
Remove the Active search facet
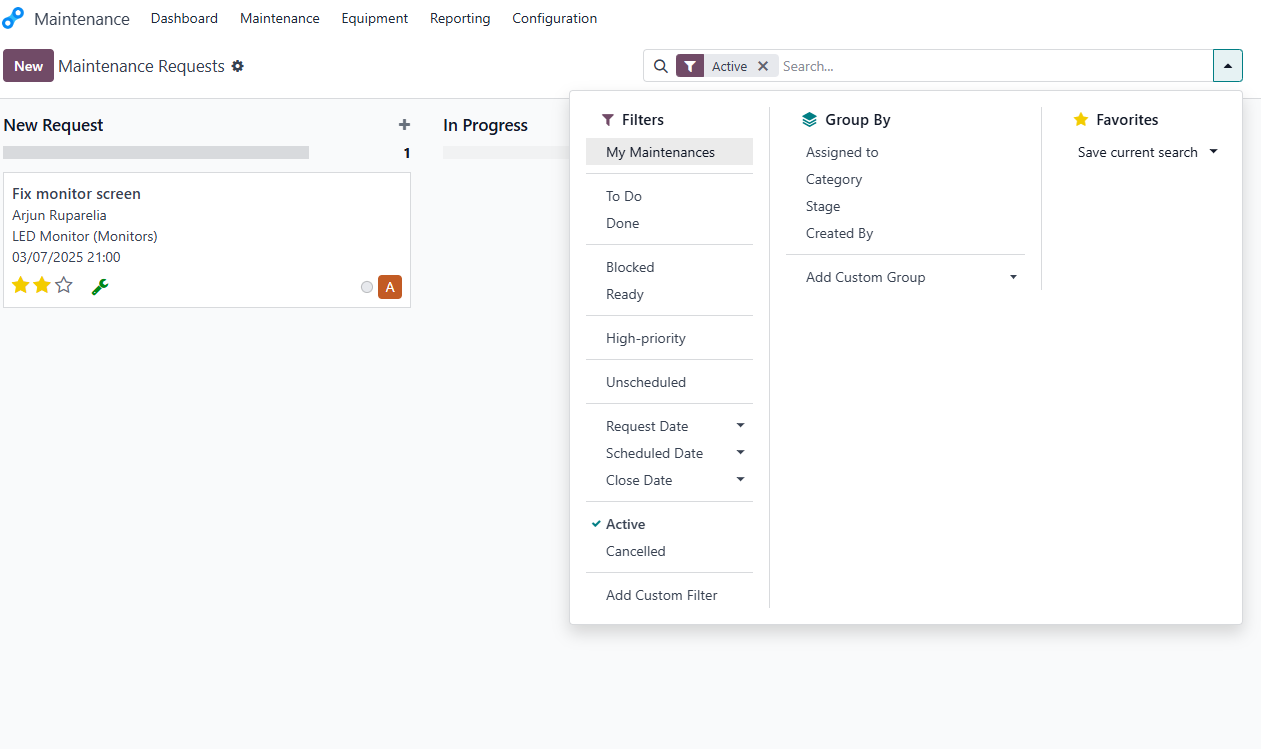point(763,65)
